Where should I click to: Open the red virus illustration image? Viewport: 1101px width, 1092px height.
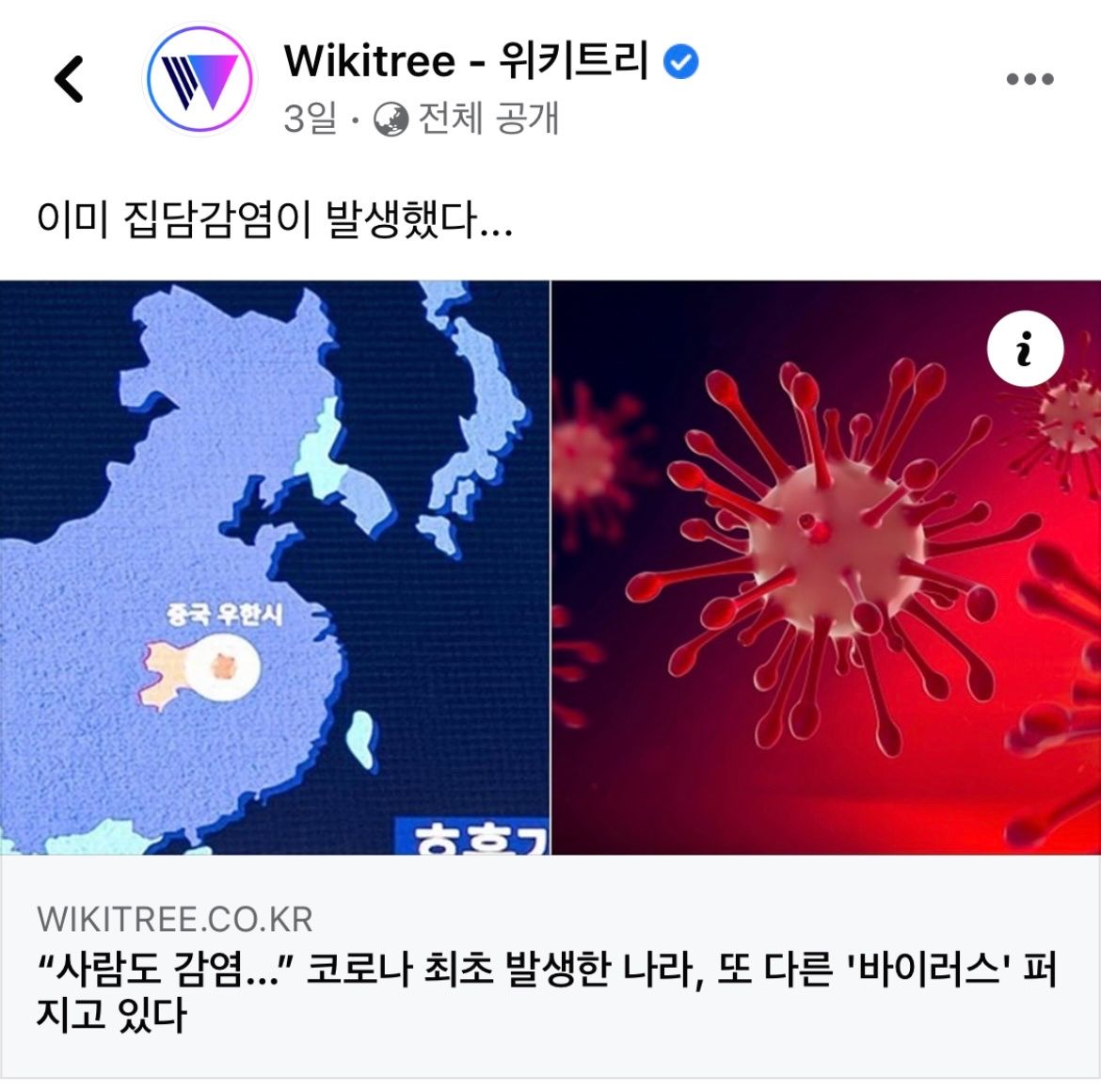pyautogui.click(x=826, y=568)
